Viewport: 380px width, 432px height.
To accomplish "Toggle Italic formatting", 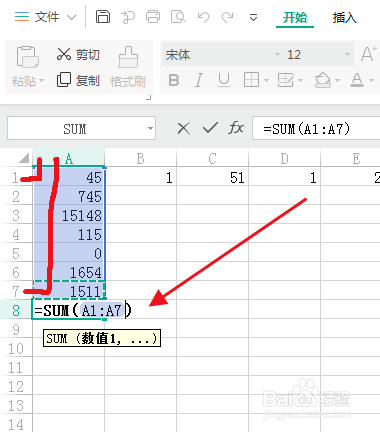I will tap(199, 80).
